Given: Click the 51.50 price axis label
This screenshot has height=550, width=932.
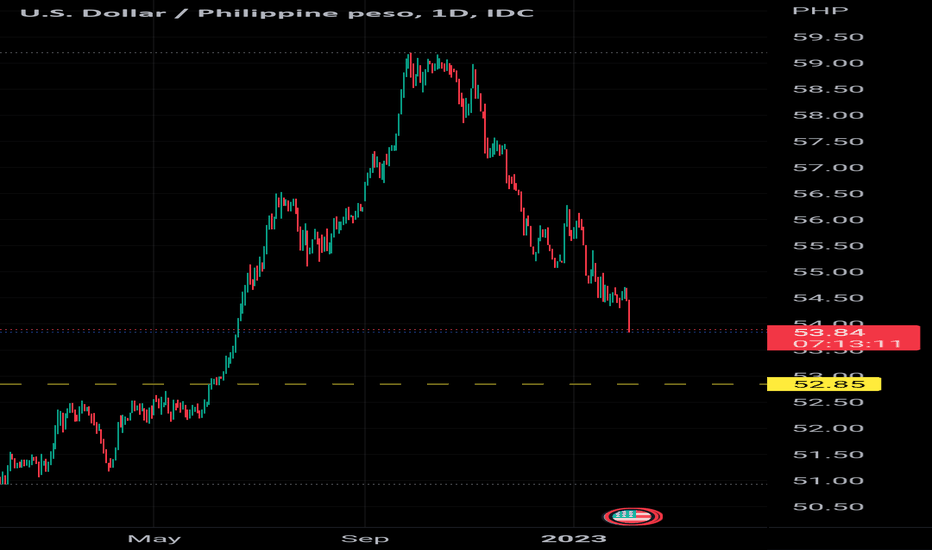Looking at the screenshot, I should (828, 455).
